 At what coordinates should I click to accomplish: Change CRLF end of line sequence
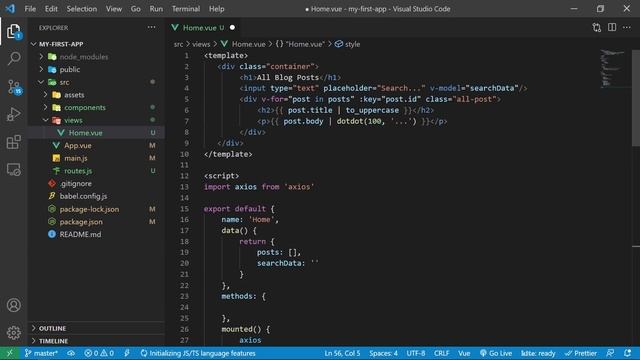tap(441, 353)
